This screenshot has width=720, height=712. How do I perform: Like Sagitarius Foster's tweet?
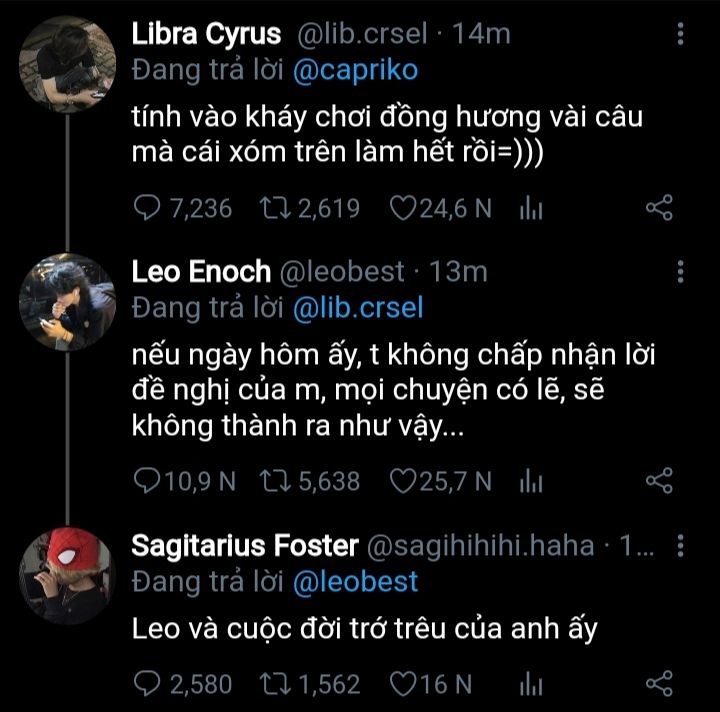pyautogui.click(x=403, y=684)
